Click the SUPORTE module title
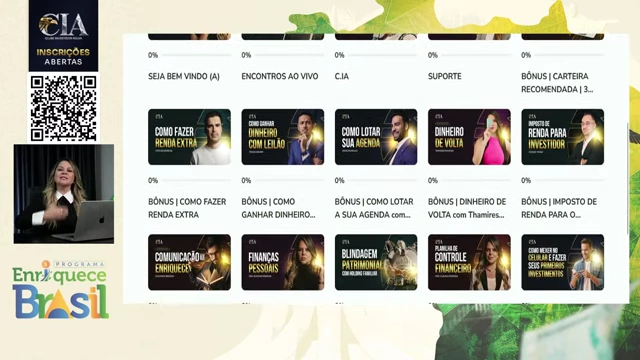Screen dimensions: 640x360 tap(444, 76)
